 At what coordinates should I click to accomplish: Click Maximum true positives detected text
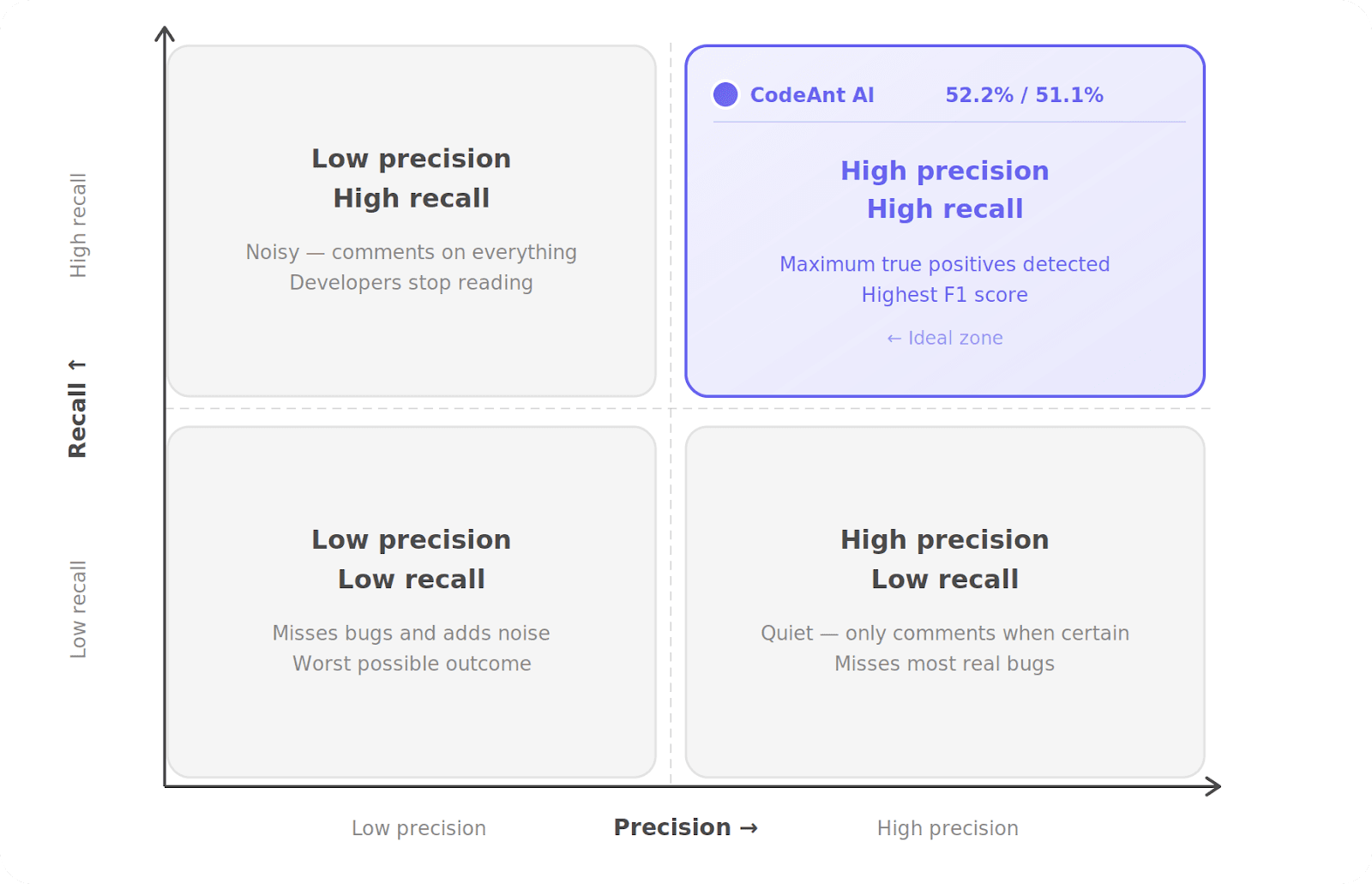tap(944, 264)
